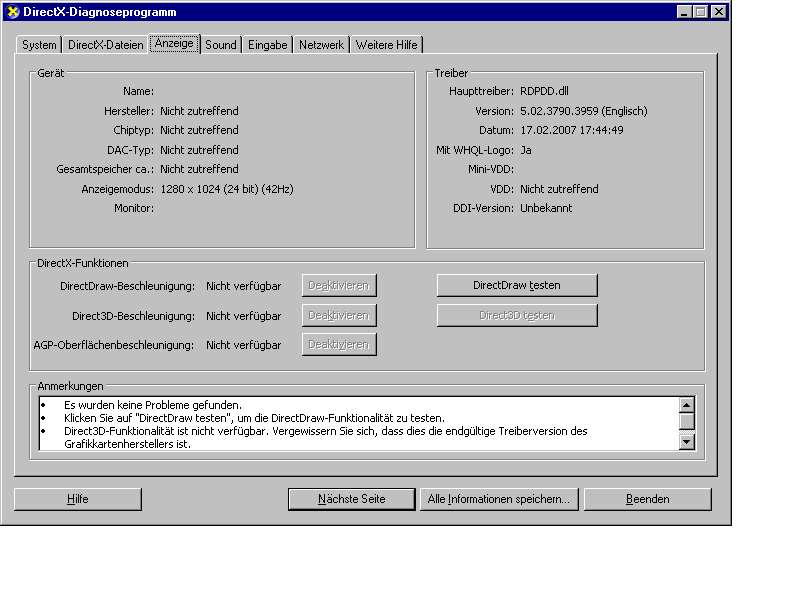Click the note 'Direct3D-Funktionalität ist nicht verfügbar'
Viewport: 800px width, 600px height.
326,437
